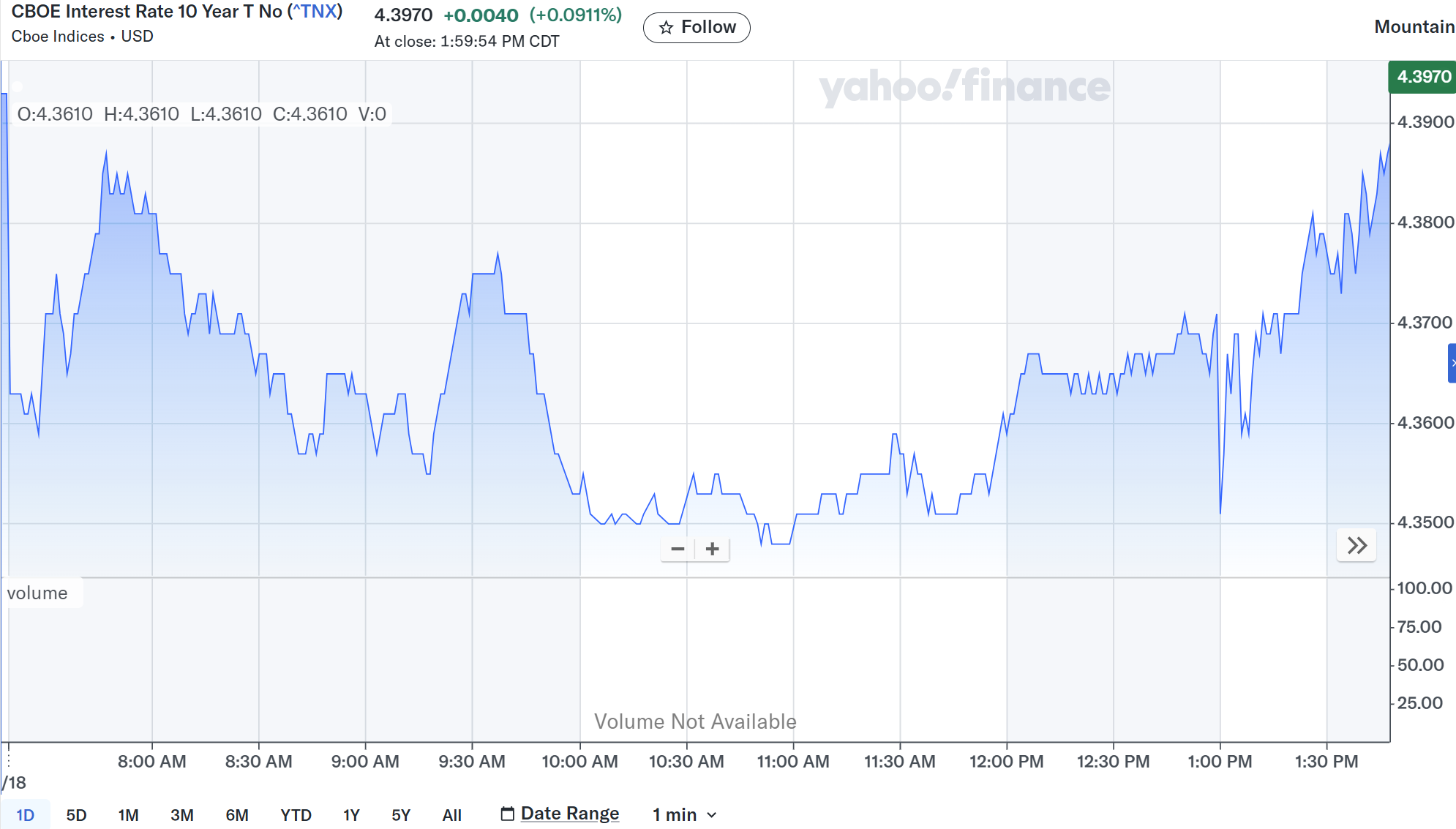Select the 5D range tab
The image size is (1456, 829).
pos(76,815)
